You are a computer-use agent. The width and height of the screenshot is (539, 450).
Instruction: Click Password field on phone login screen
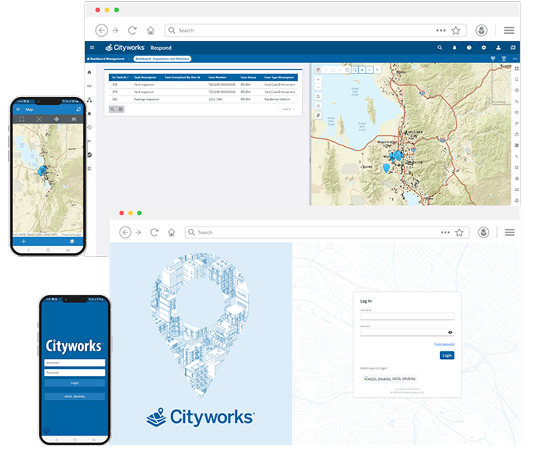(x=75, y=373)
